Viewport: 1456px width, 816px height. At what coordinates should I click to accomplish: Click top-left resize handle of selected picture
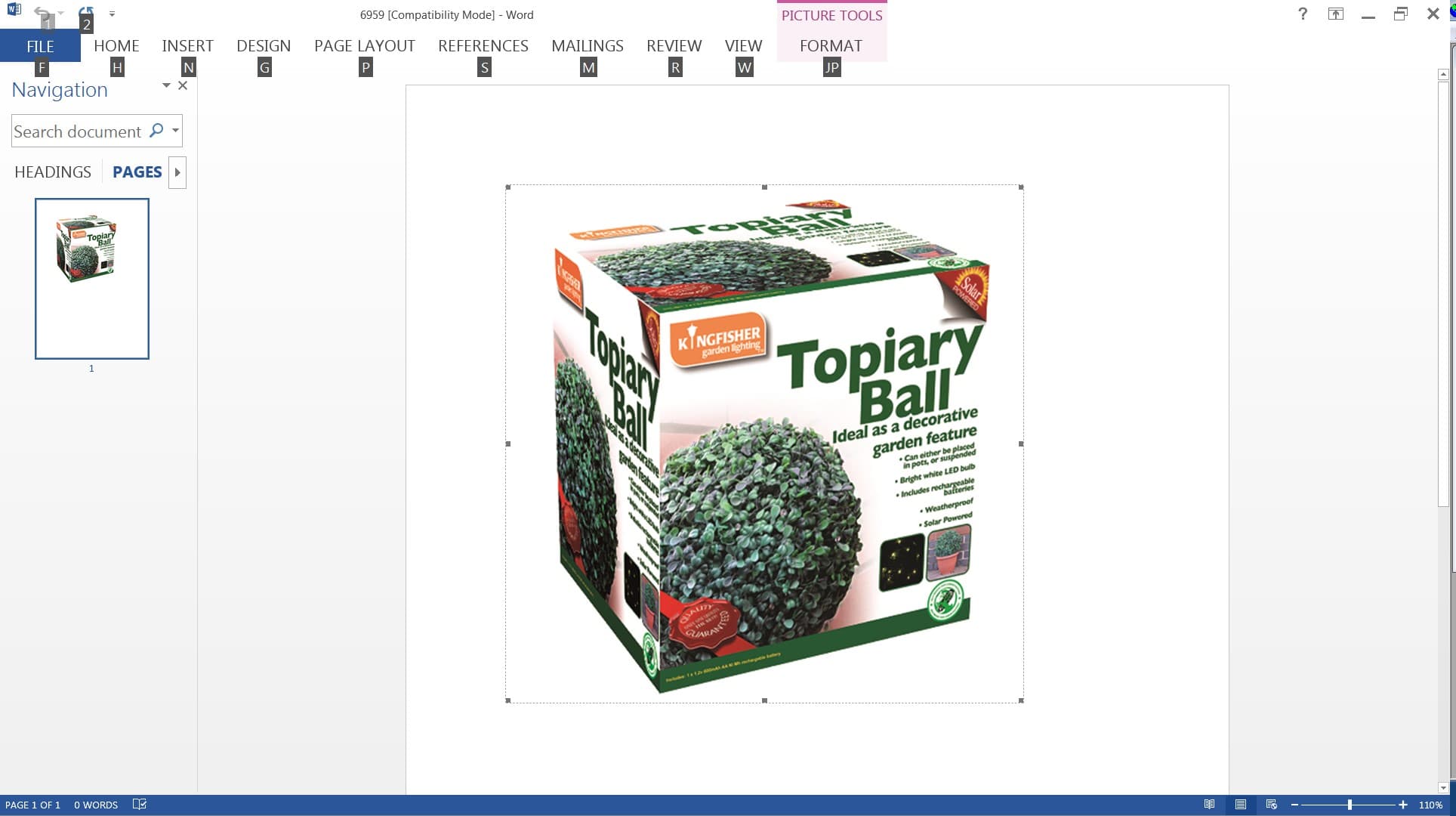coord(508,187)
